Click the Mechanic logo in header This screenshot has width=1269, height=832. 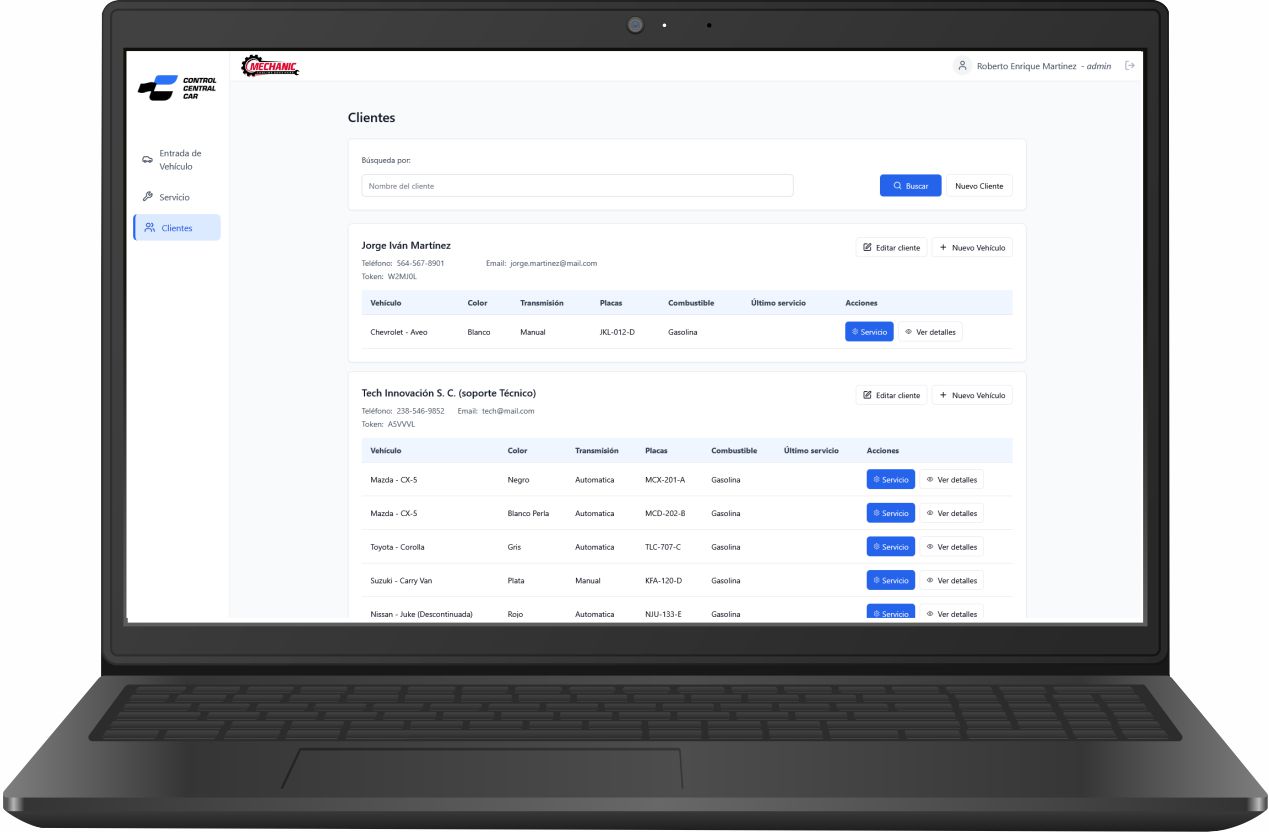[270, 67]
